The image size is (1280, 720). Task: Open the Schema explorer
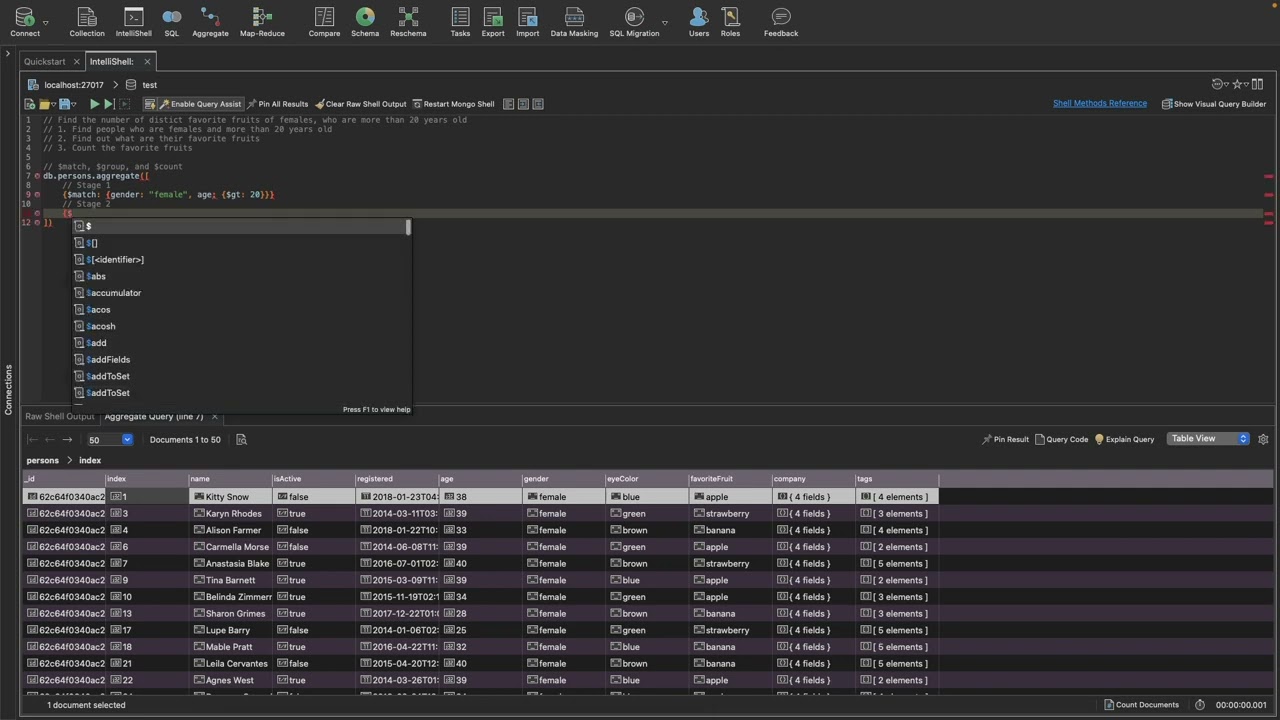point(365,21)
